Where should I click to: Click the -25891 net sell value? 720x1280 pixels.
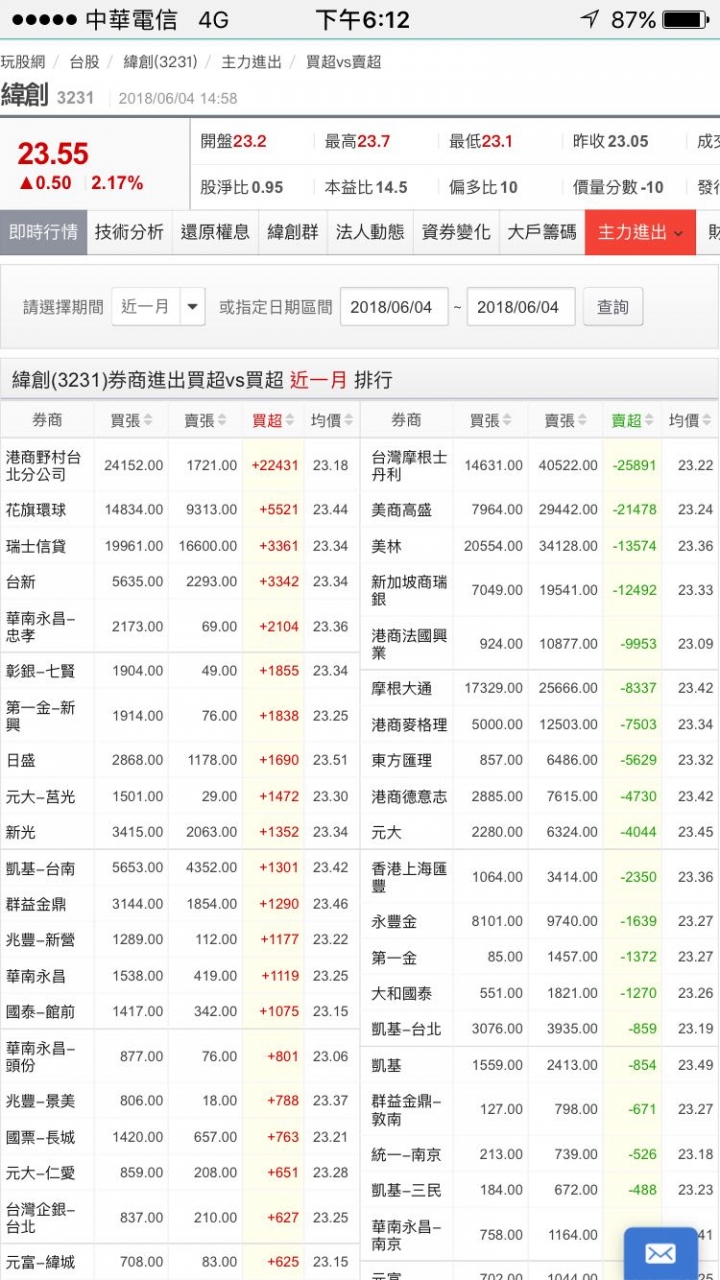[634, 466]
